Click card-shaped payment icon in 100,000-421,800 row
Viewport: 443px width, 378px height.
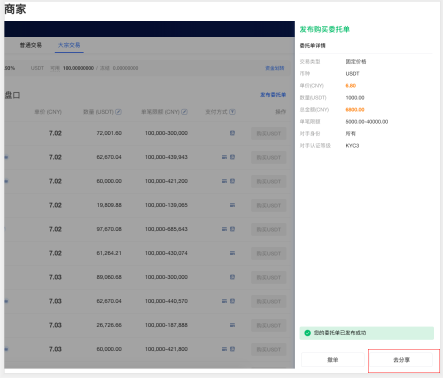click(224, 349)
